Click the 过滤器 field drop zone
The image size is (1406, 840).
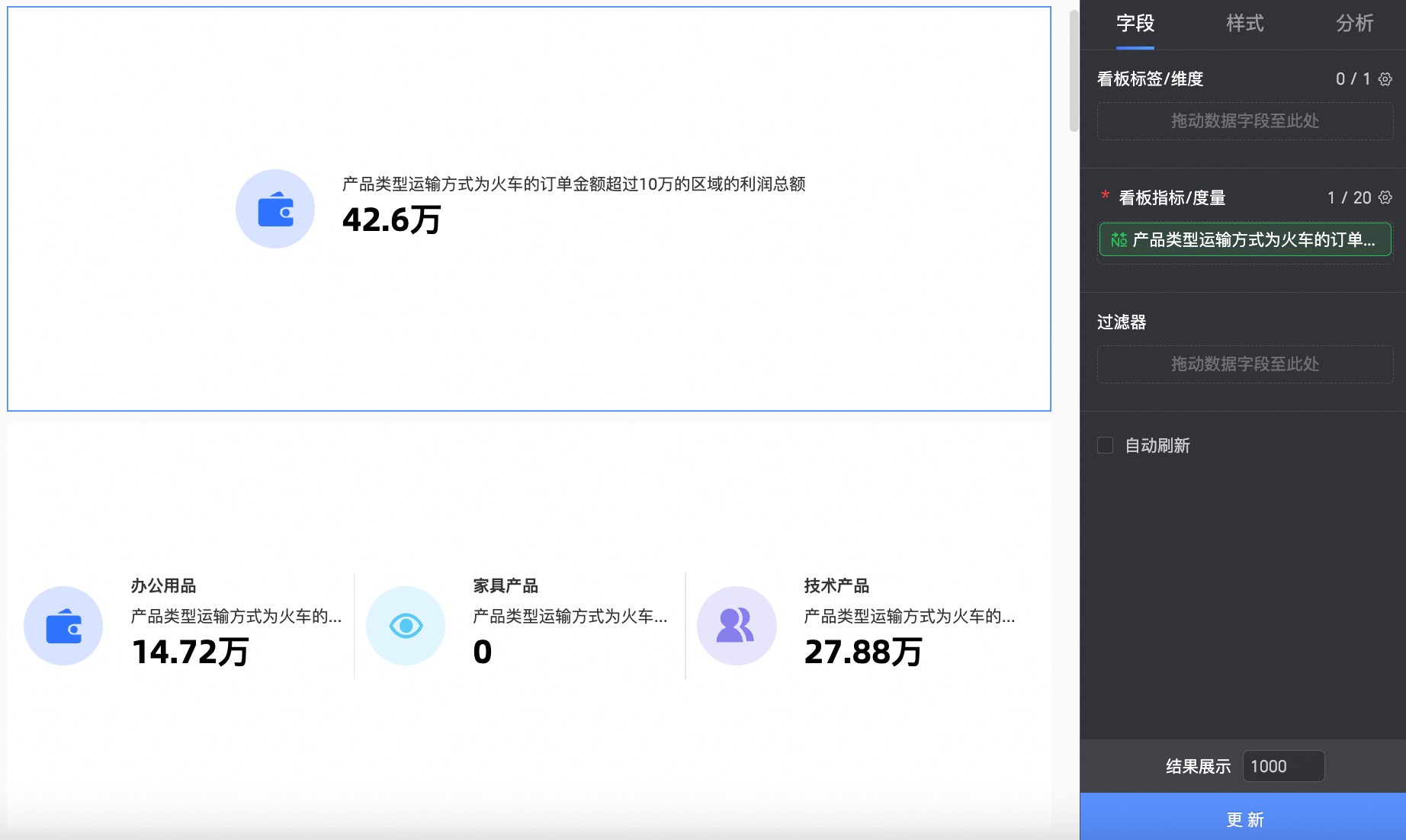pyautogui.click(x=1245, y=364)
